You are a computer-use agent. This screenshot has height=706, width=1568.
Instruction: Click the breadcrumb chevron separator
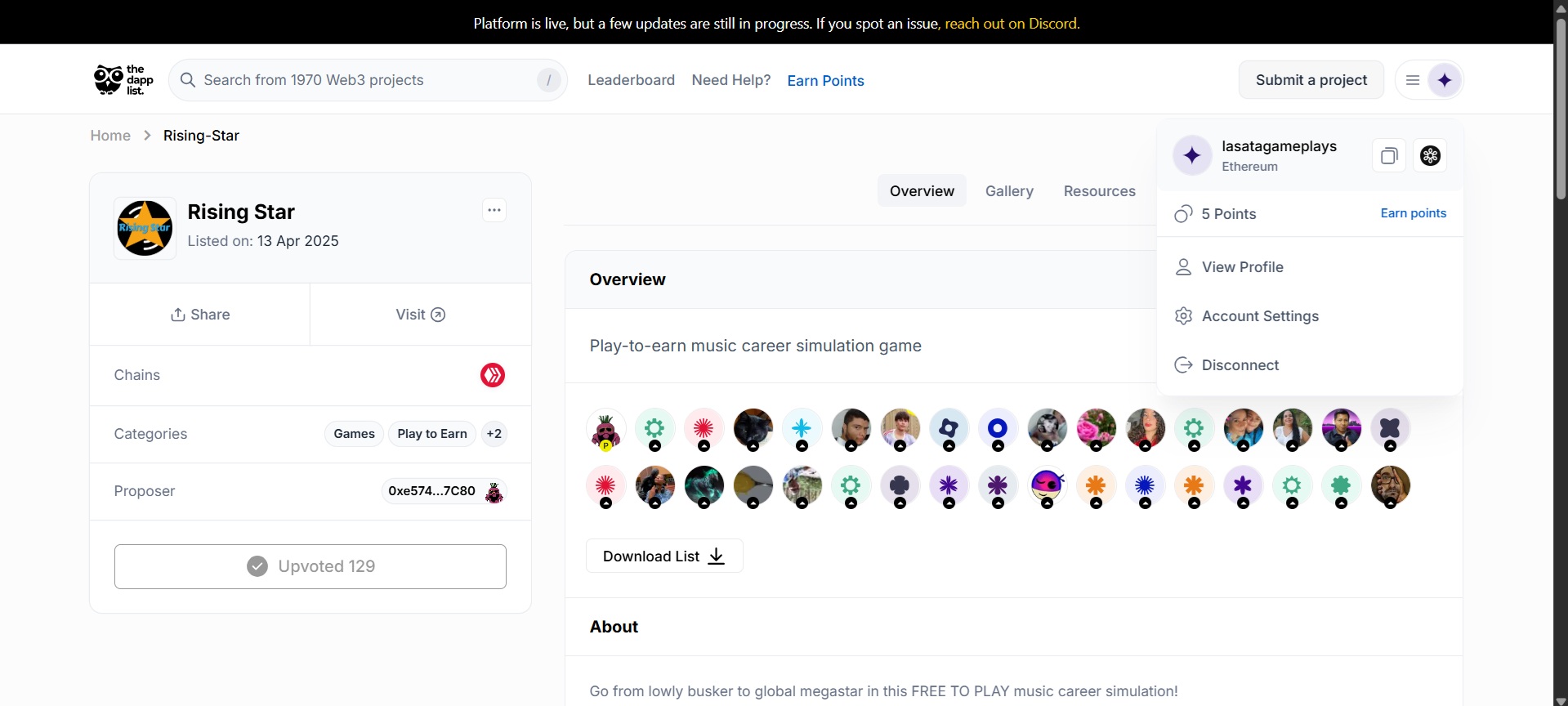[x=147, y=136]
